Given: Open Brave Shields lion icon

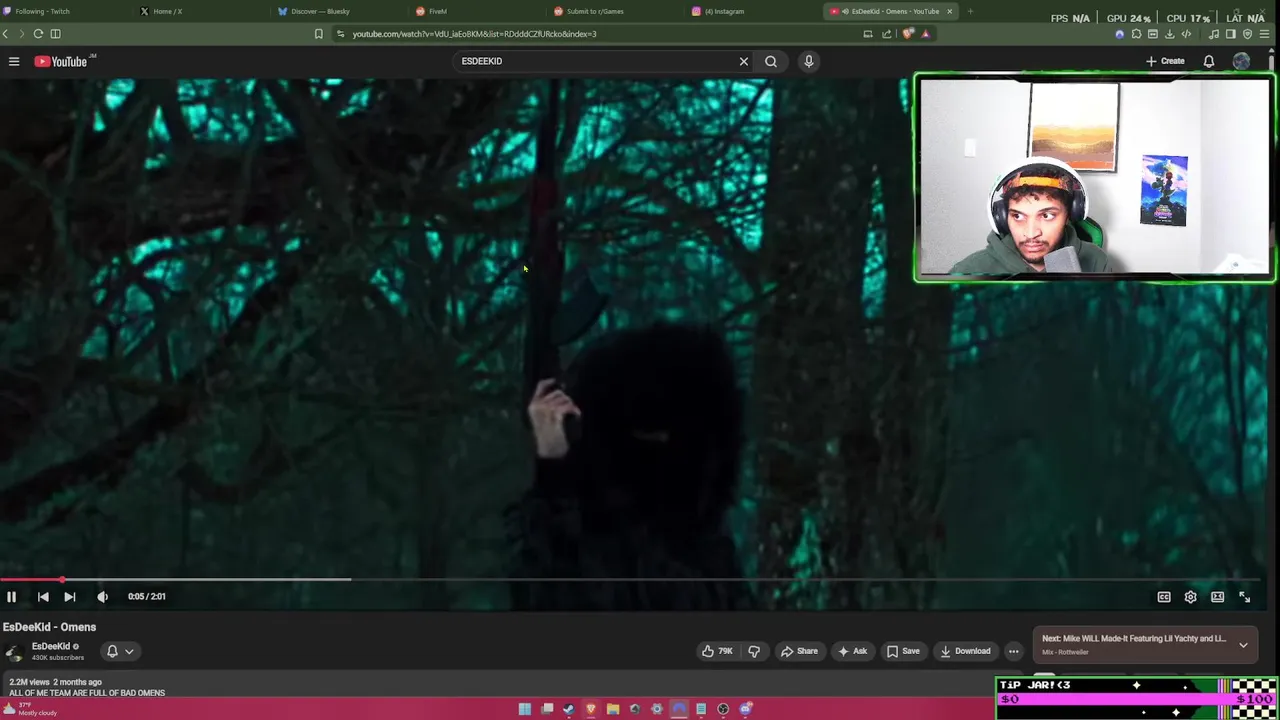Looking at the screenshot, I should [908, 34].
